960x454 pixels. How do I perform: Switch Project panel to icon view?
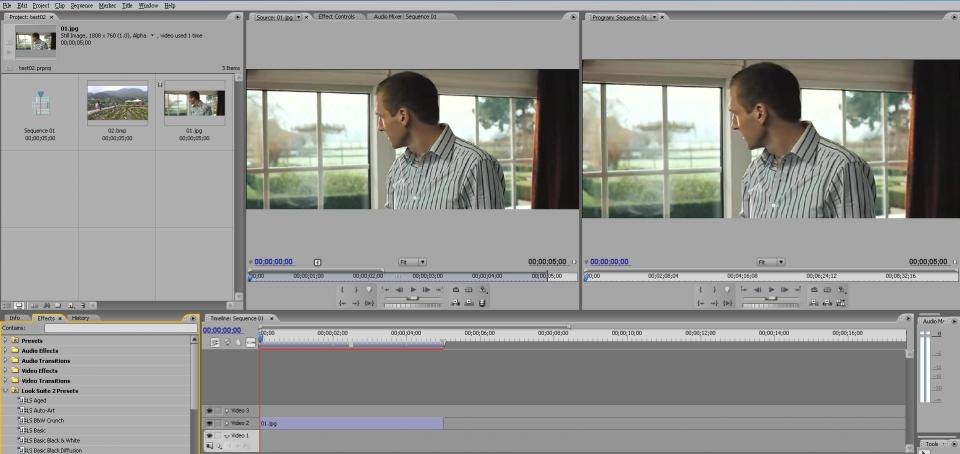point(19,305)
